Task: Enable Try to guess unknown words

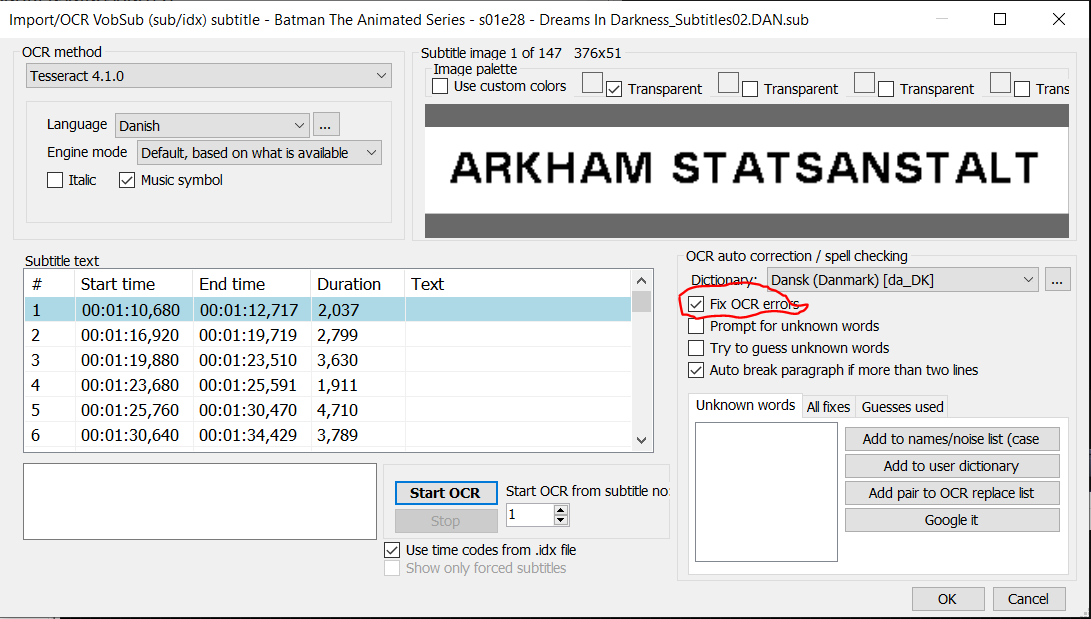Action: [696, 347]
